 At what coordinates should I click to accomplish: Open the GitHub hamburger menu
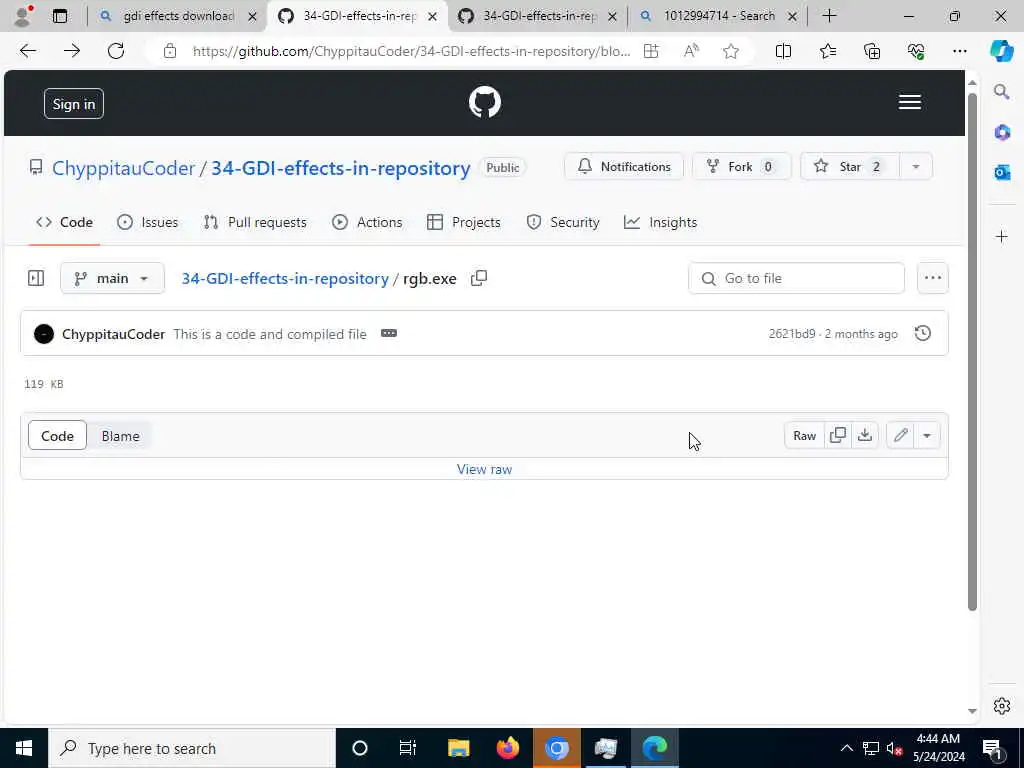tap(909, 103)
